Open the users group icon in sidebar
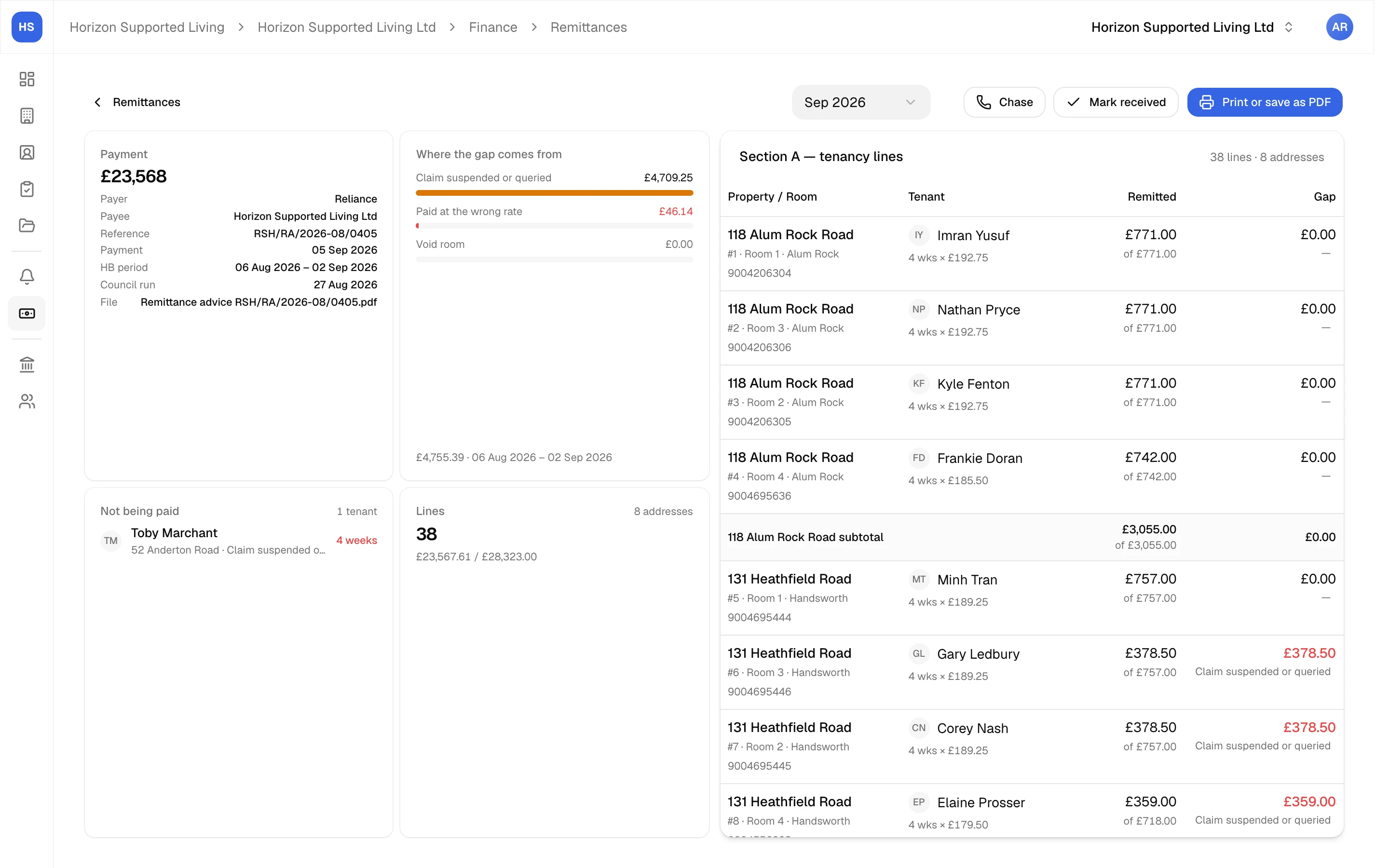The height and width of the screenshot is (868, 1389). (x=27, y=401)
